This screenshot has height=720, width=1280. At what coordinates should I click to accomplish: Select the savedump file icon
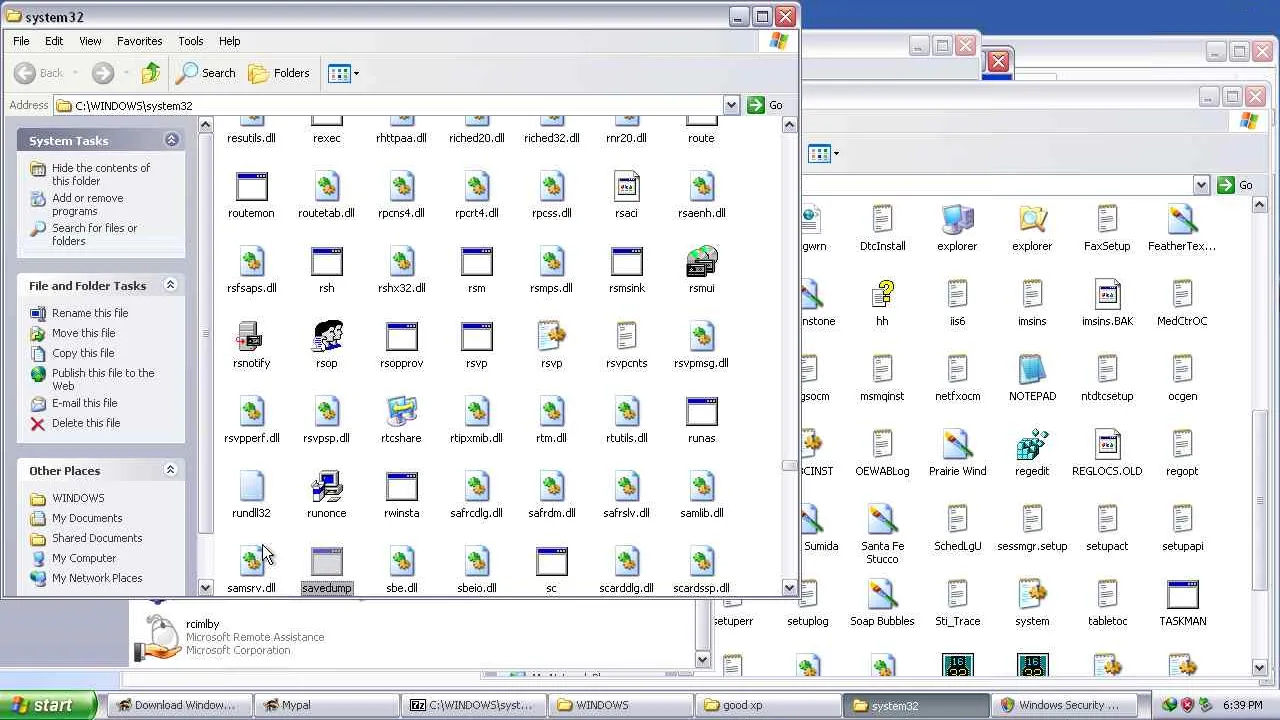[327, 562]
